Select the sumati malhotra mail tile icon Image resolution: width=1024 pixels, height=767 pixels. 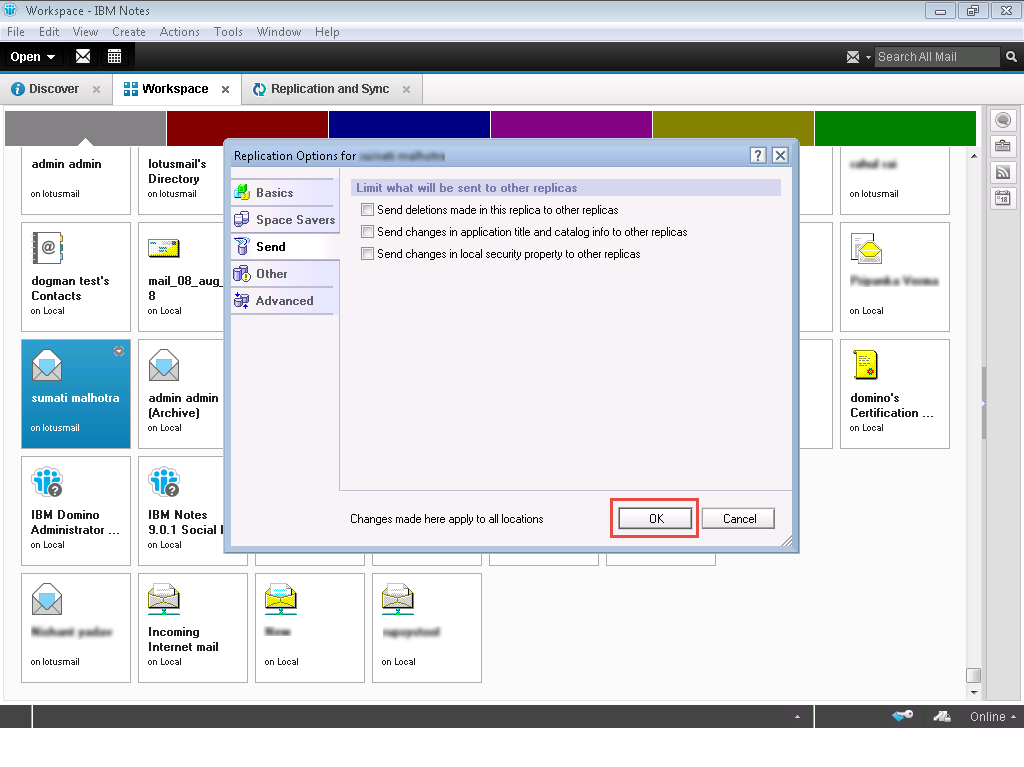(47, 365)
